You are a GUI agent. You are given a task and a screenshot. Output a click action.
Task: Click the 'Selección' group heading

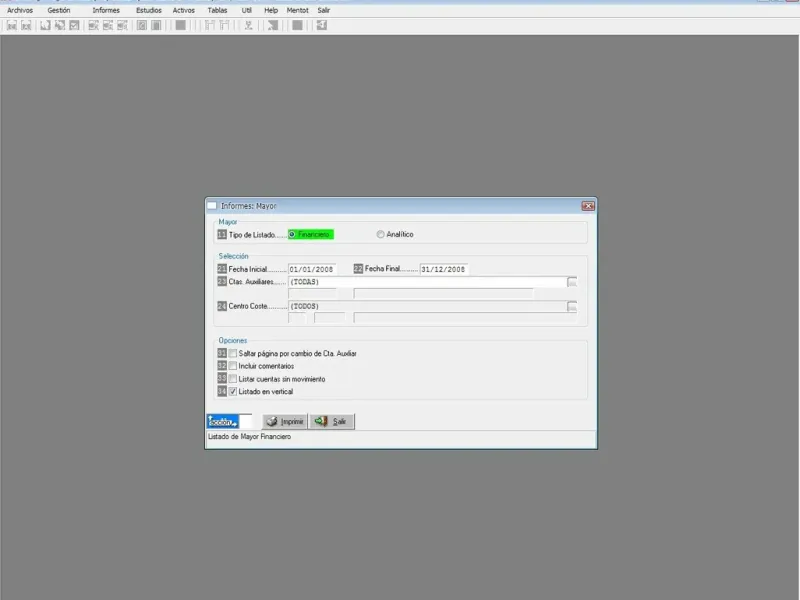coord(234,256)
